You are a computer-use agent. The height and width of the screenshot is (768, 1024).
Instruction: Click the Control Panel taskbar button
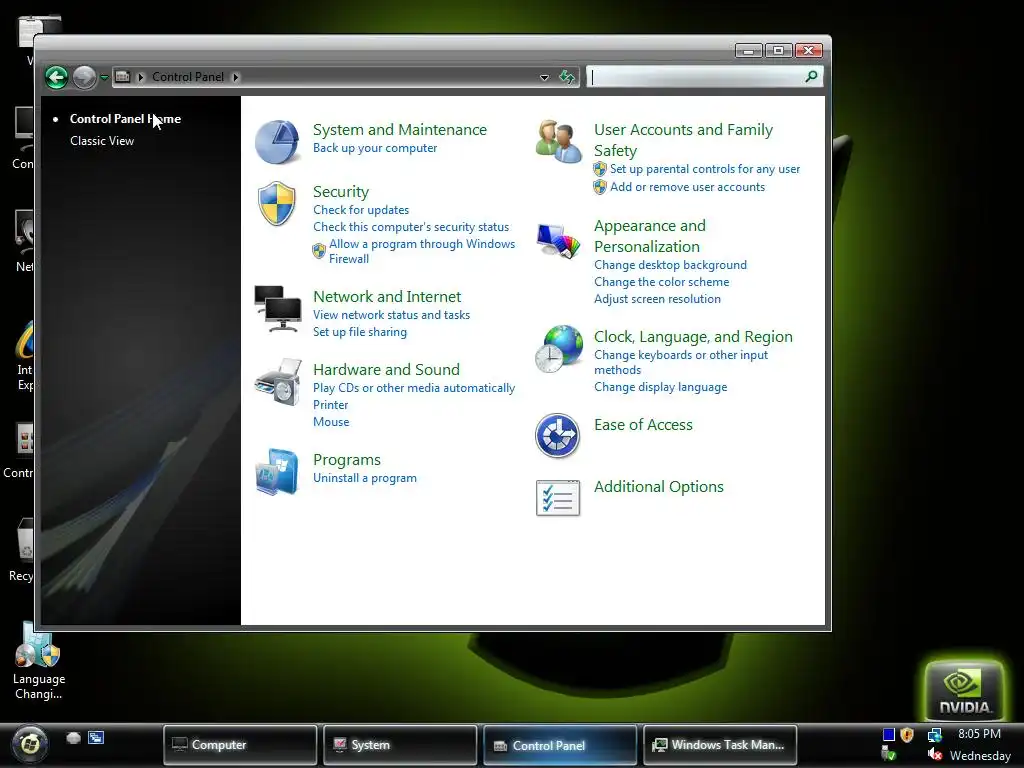click(x=560, y=744)
